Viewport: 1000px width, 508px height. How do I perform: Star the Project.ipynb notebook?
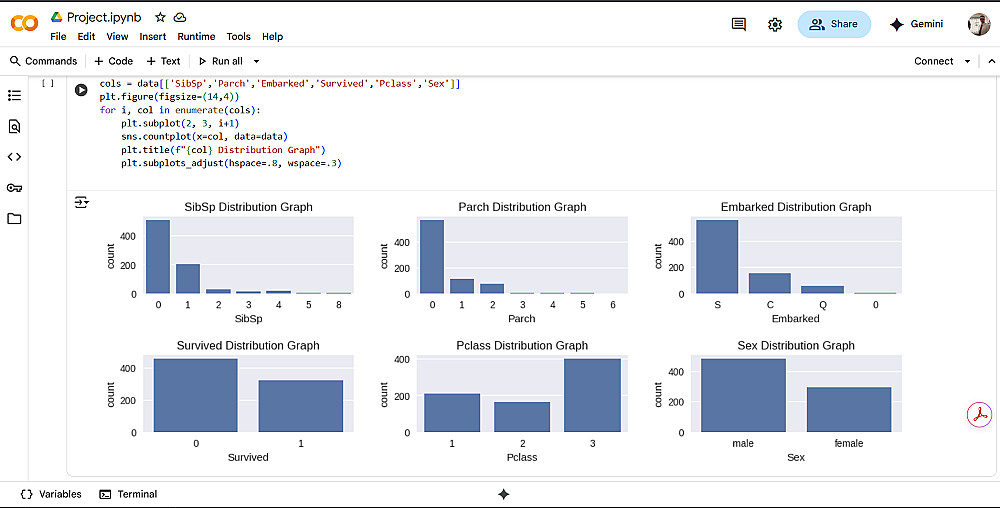tap(160, 17)
